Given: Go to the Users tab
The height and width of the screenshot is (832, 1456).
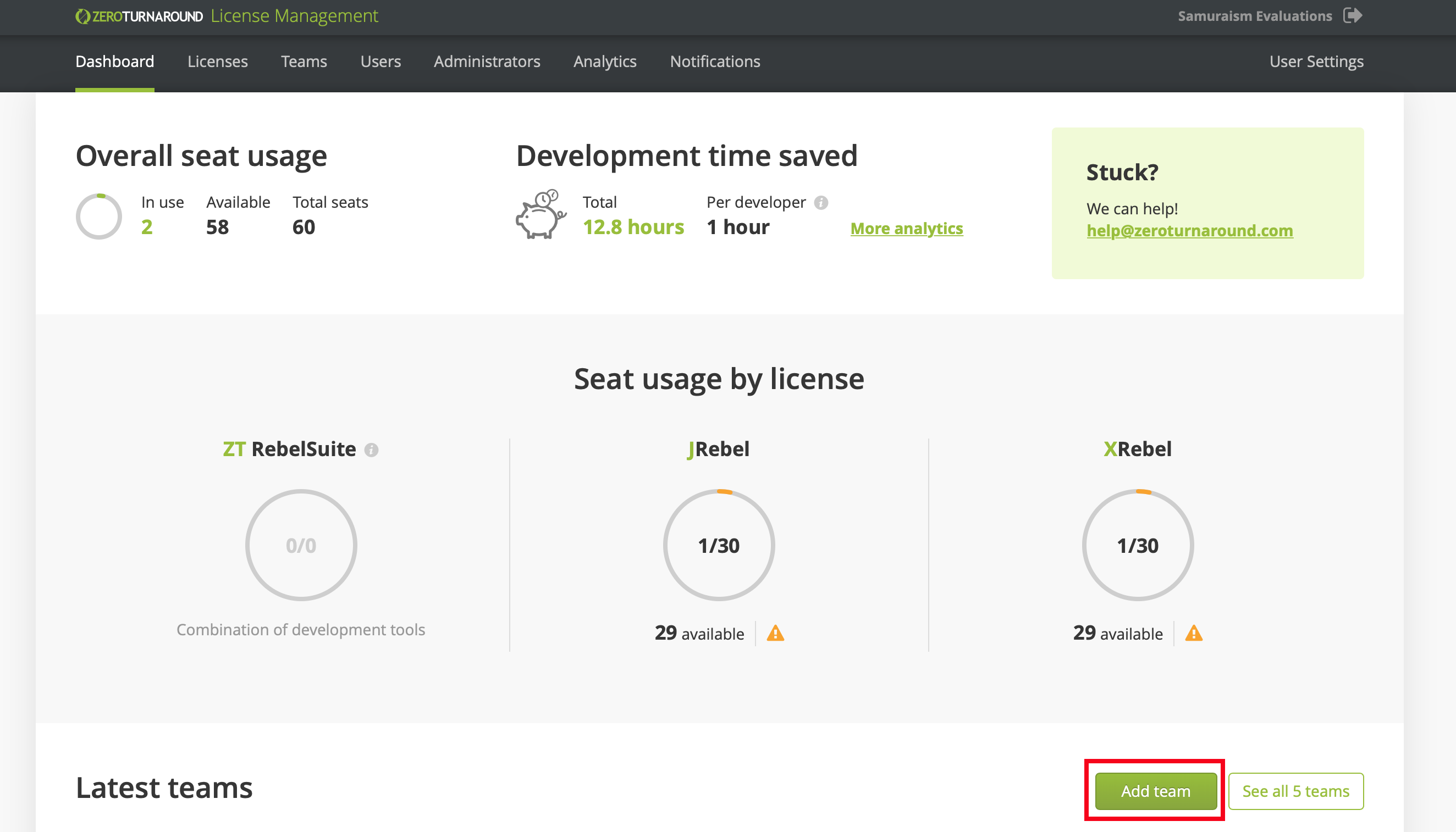Looking at the screenshot, I should coord(380,61).
